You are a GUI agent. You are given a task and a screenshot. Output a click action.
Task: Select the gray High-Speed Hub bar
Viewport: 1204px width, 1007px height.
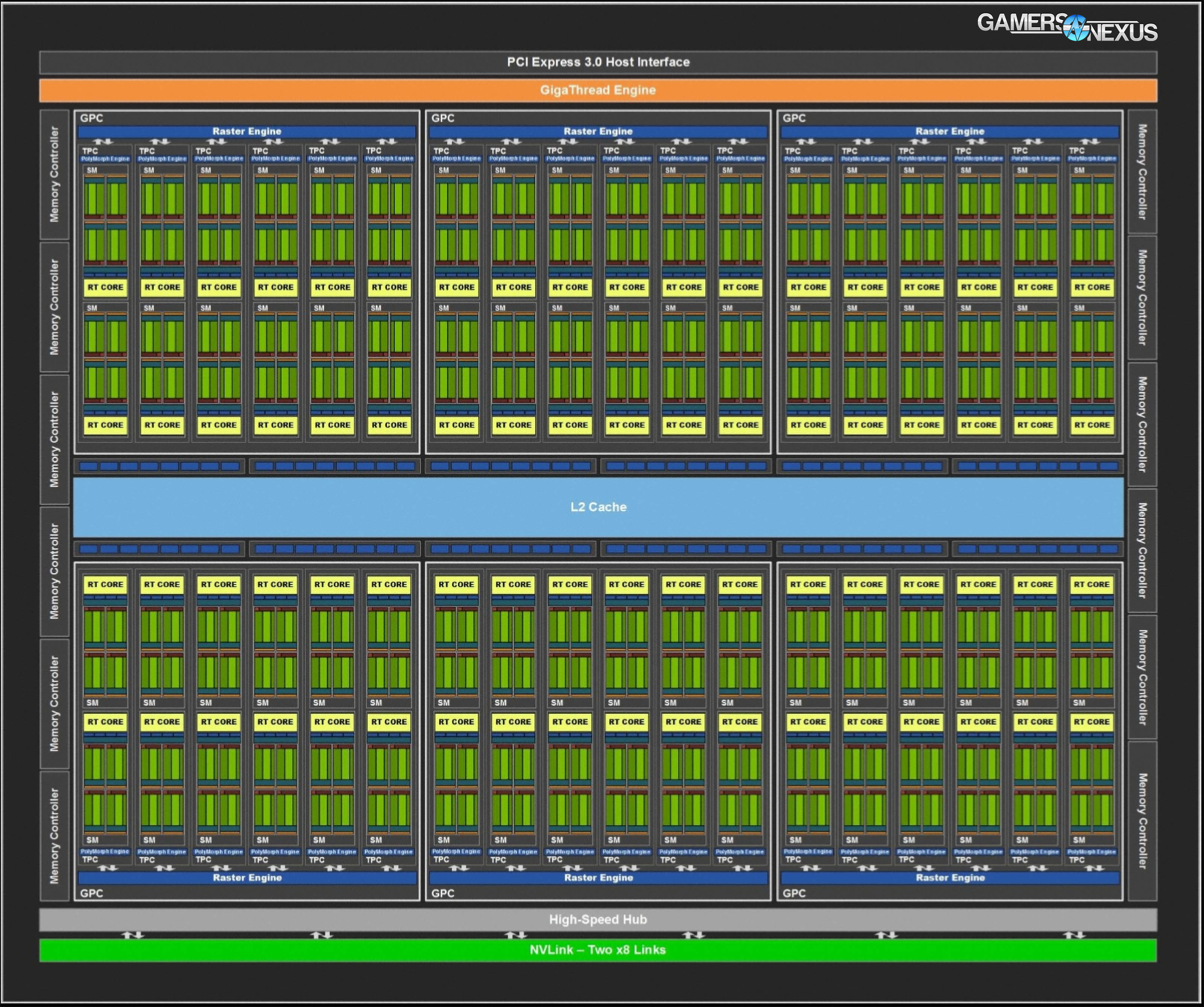(598, 919)
